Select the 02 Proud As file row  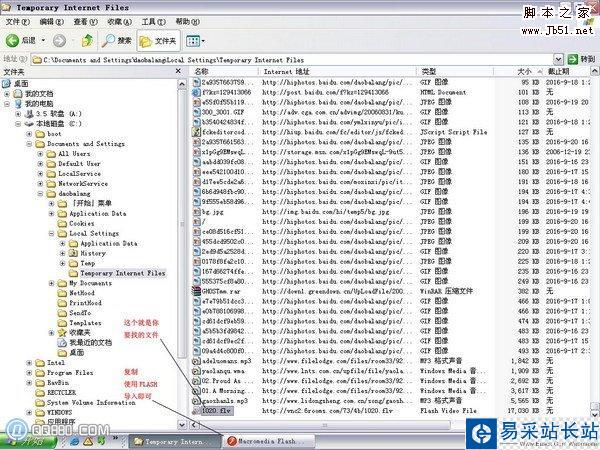click(x=390, y=381)
